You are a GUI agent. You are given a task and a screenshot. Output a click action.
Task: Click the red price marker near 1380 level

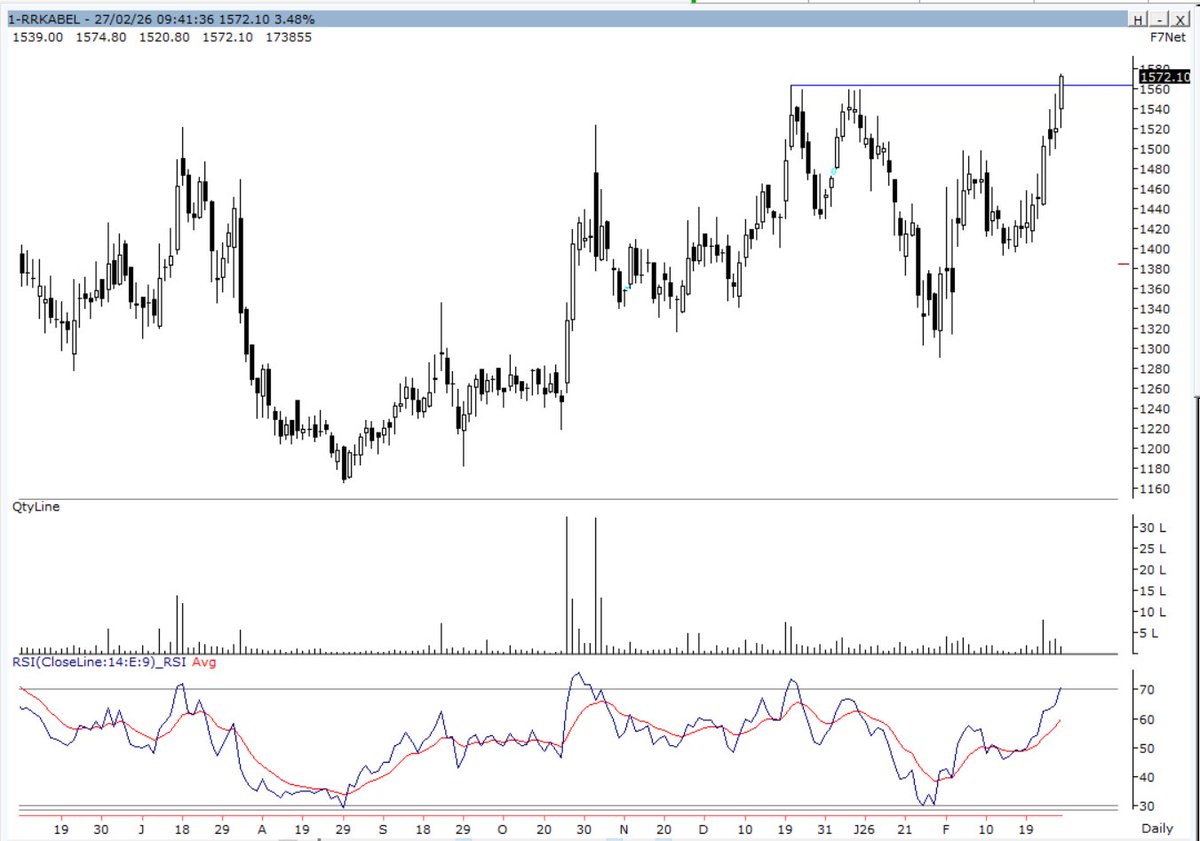tap(1125, 266)
